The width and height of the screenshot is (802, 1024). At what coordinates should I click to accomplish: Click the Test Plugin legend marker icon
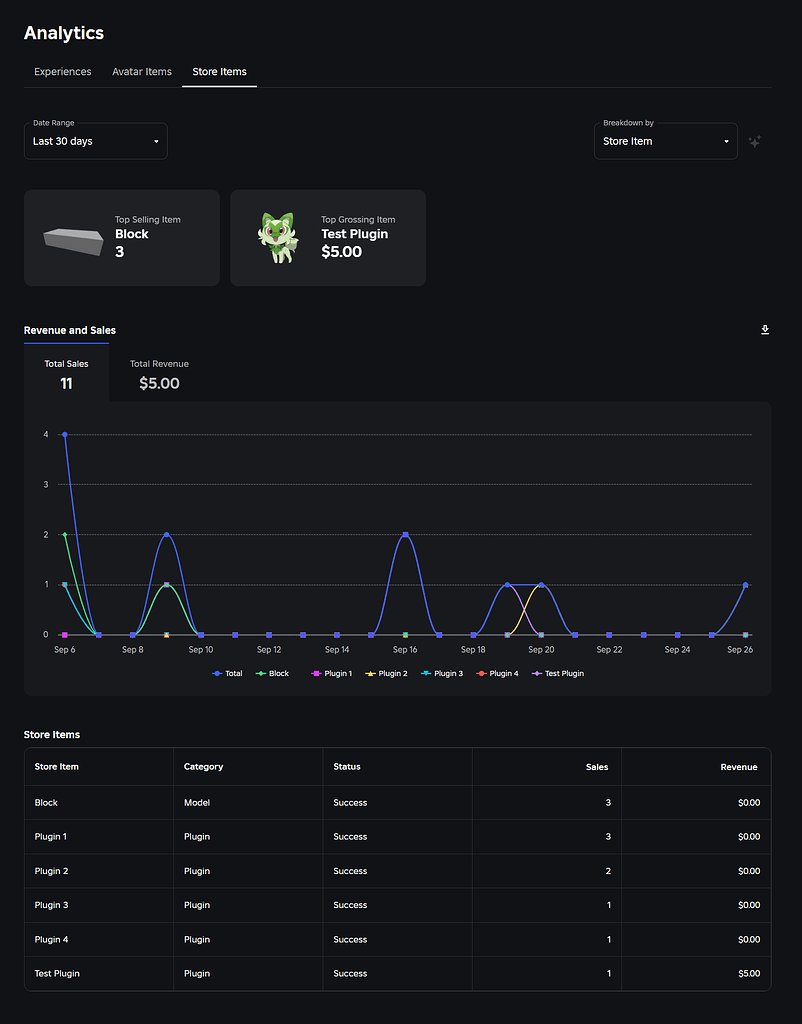[536, 673]
